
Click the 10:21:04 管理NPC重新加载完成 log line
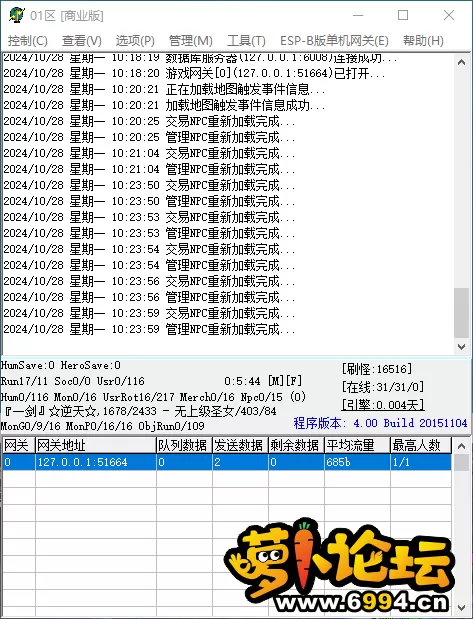149,169
